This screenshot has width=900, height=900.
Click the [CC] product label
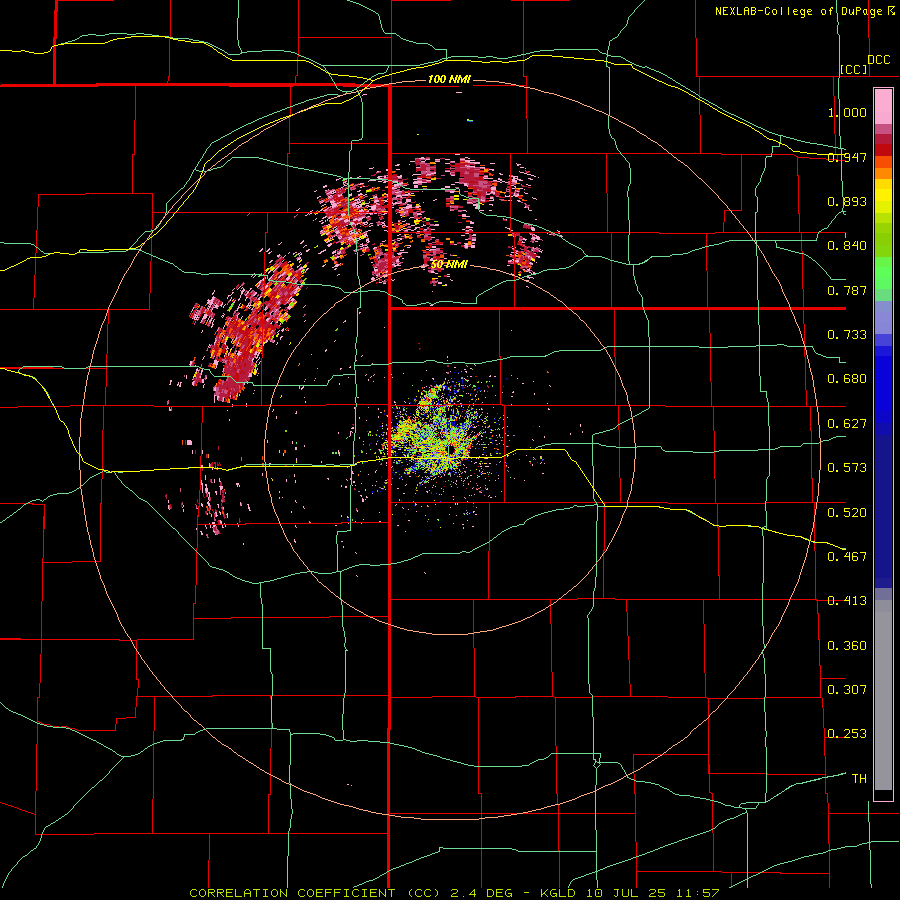tap(854, 69)
